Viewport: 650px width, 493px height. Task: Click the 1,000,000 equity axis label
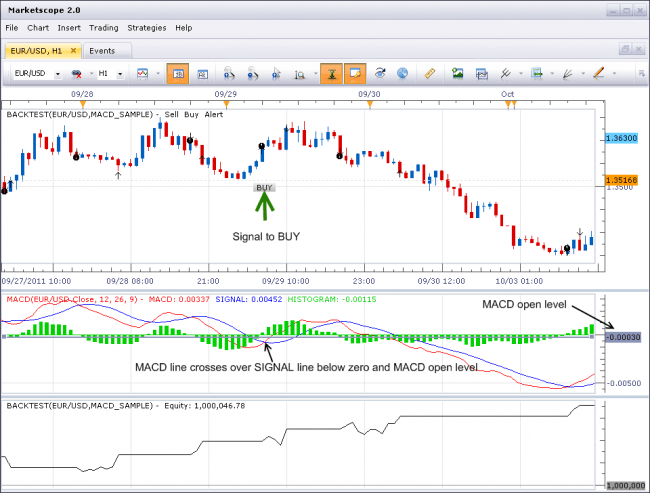point(626,486)
